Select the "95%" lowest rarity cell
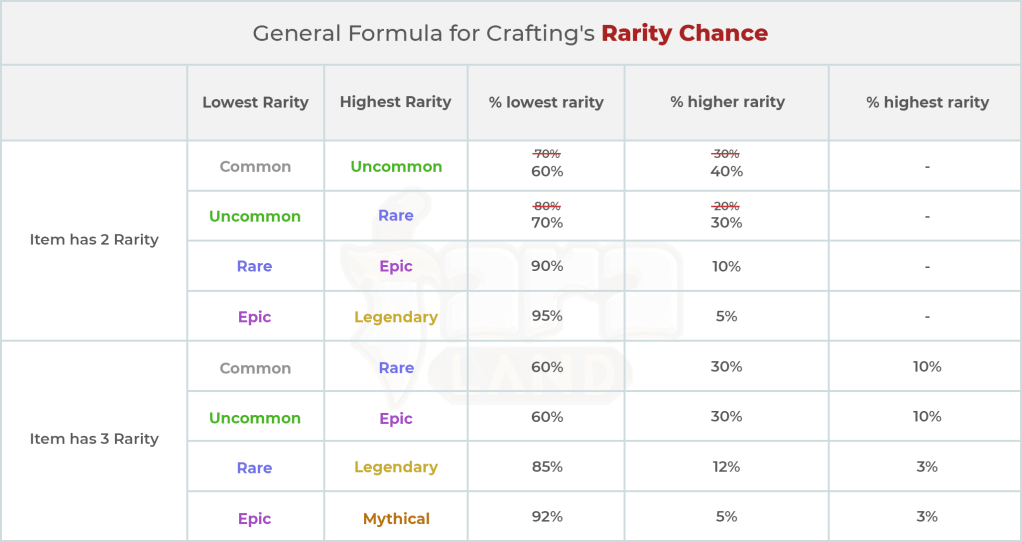The height and width of the screenshot is (542, 1022). point(547,316)
